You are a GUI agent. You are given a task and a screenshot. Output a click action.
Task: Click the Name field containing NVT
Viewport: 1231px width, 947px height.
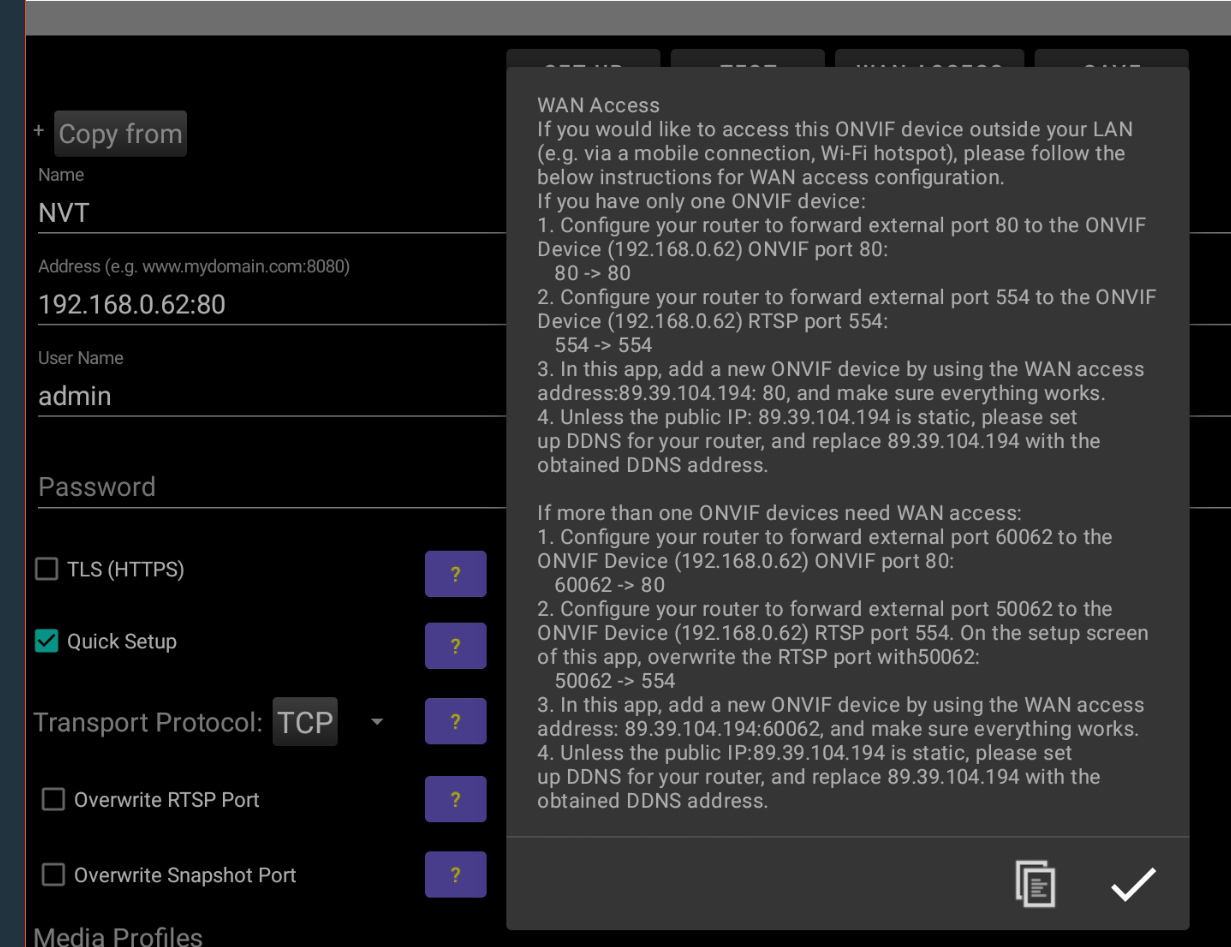pyautogui.click(x=270, y=213)
